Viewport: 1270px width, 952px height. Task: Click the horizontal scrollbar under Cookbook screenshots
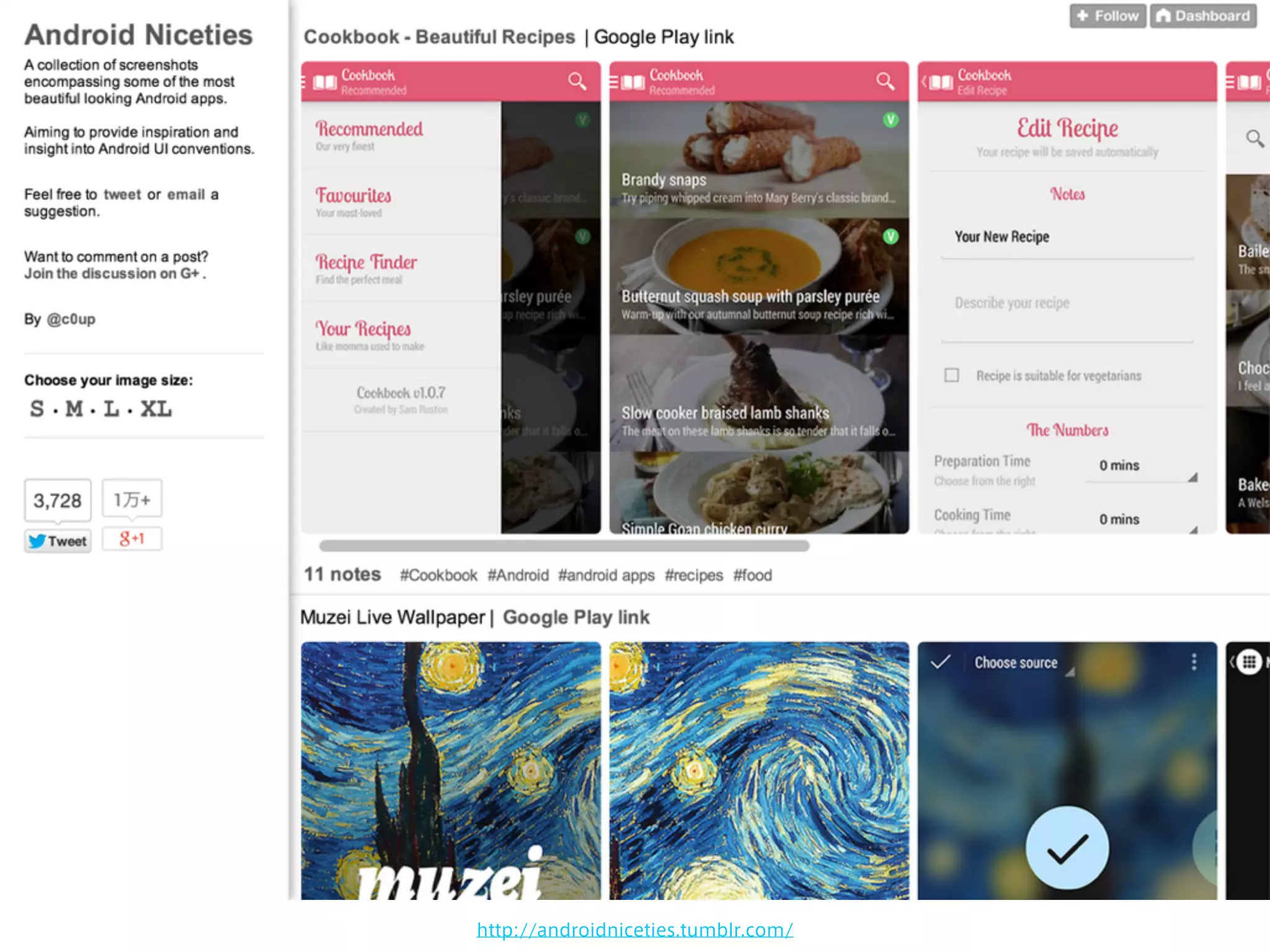(564, 546)
